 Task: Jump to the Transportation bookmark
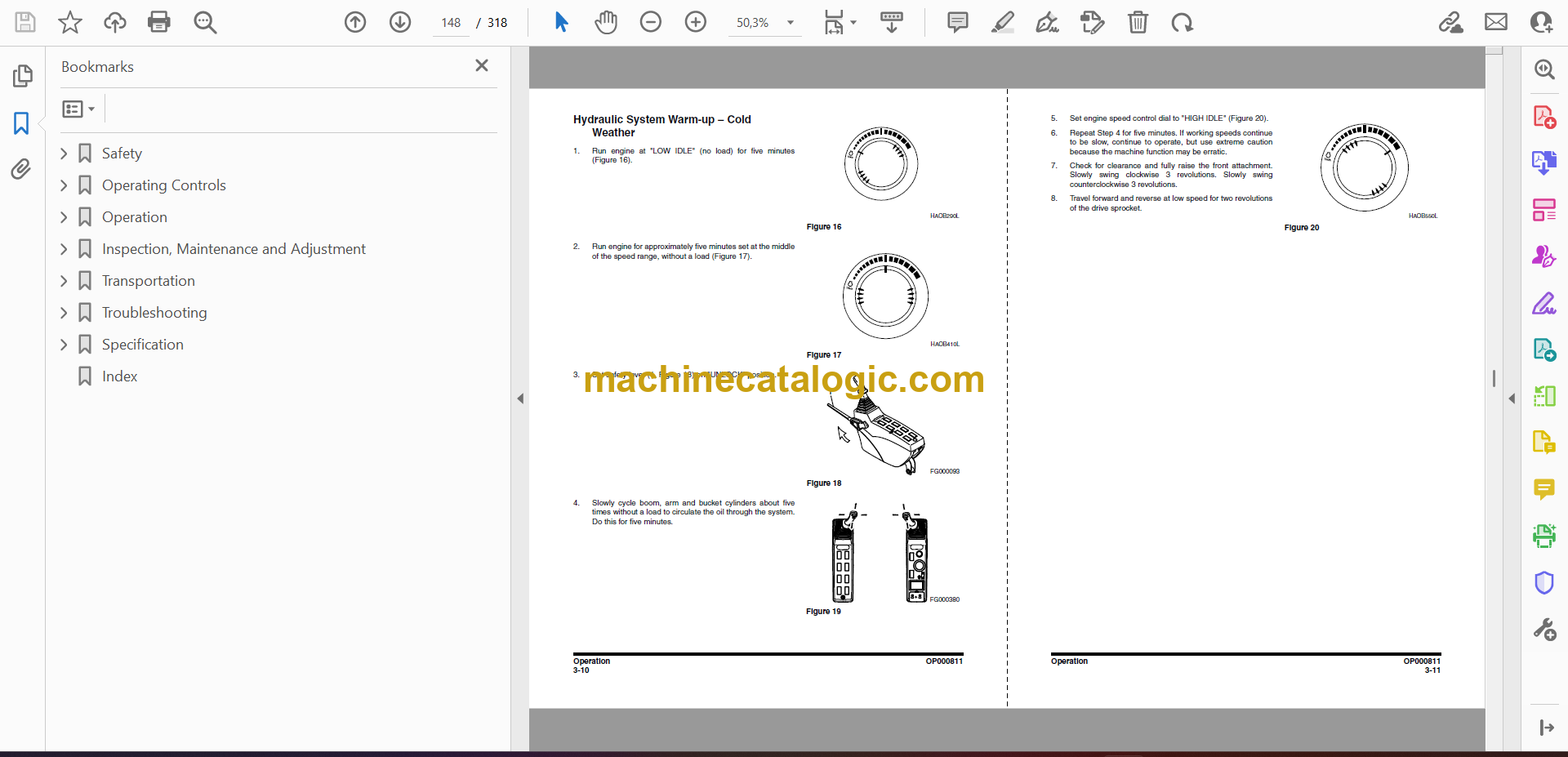click(x=148, y=281)
